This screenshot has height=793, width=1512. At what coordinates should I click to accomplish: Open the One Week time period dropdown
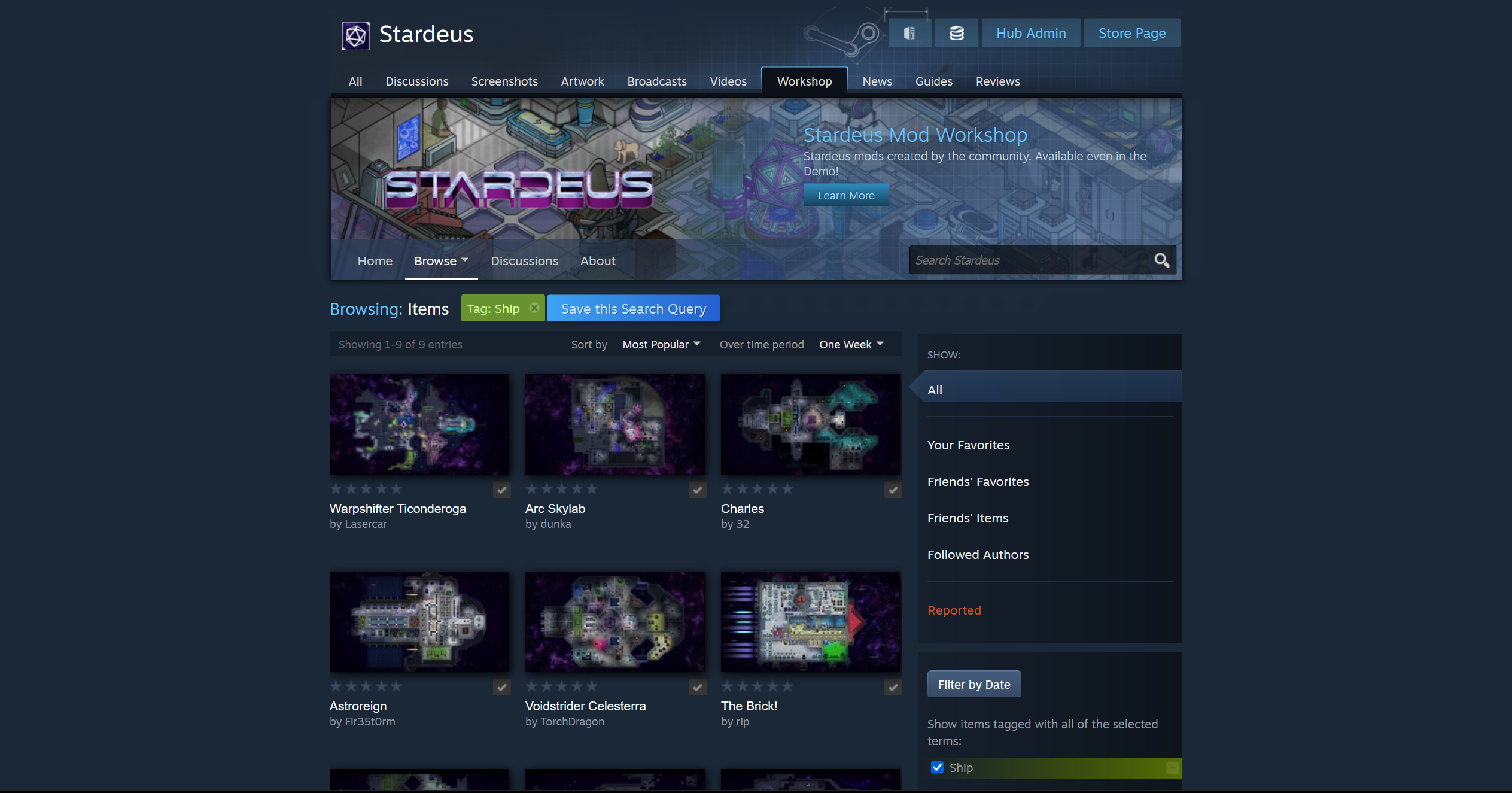coord(851,344)
